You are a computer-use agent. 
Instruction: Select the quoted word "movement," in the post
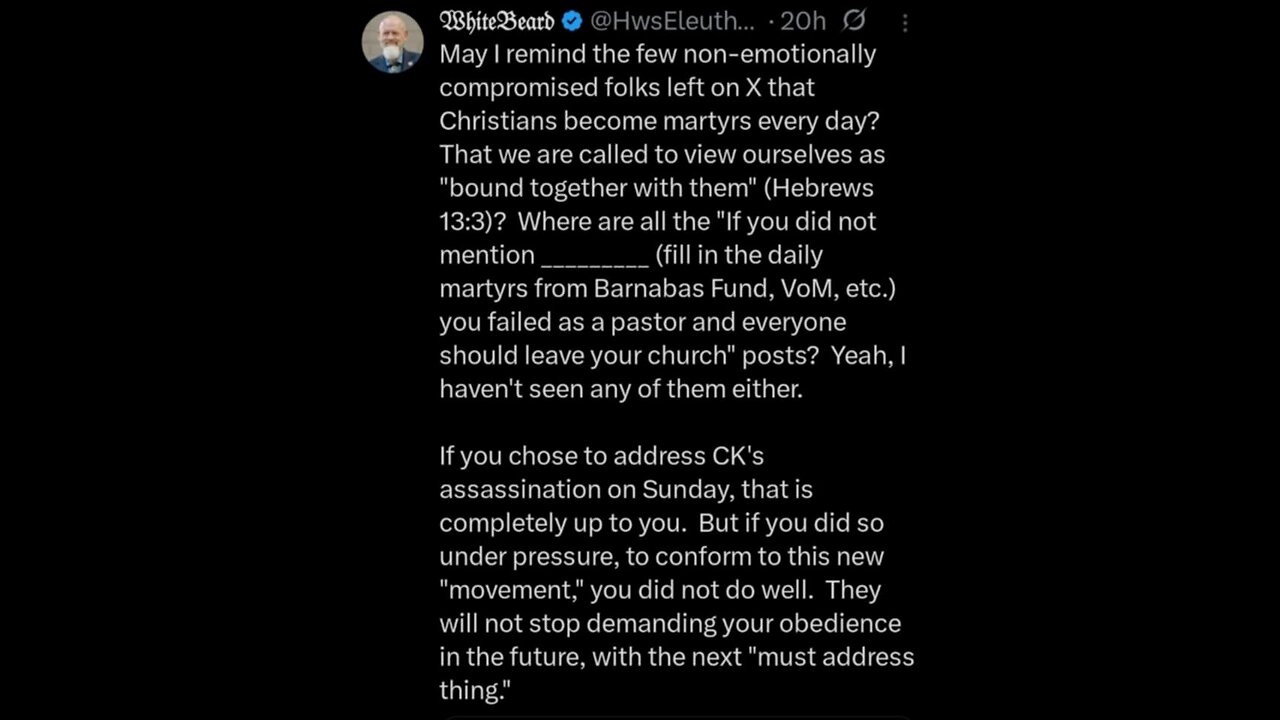point(511,589)
